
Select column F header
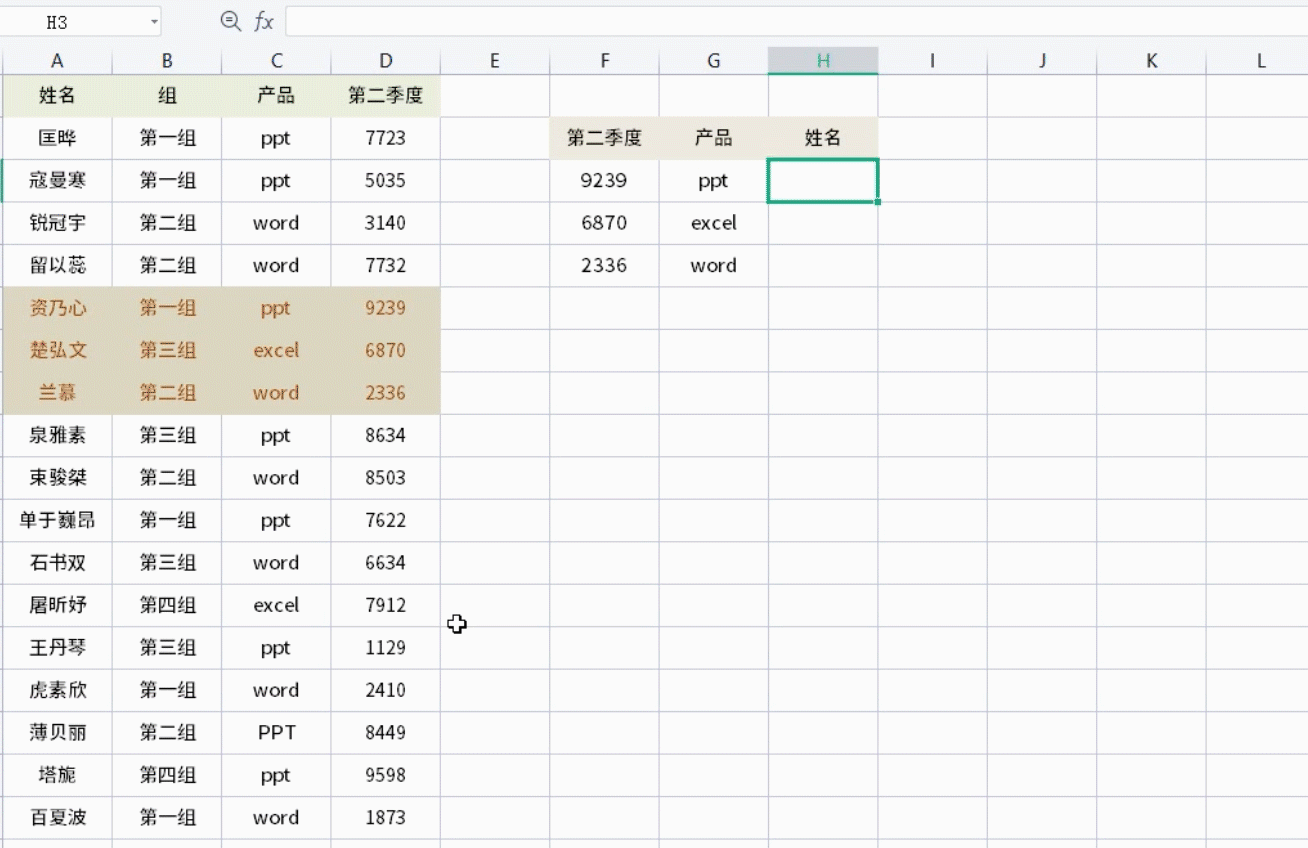click(604, 61)
